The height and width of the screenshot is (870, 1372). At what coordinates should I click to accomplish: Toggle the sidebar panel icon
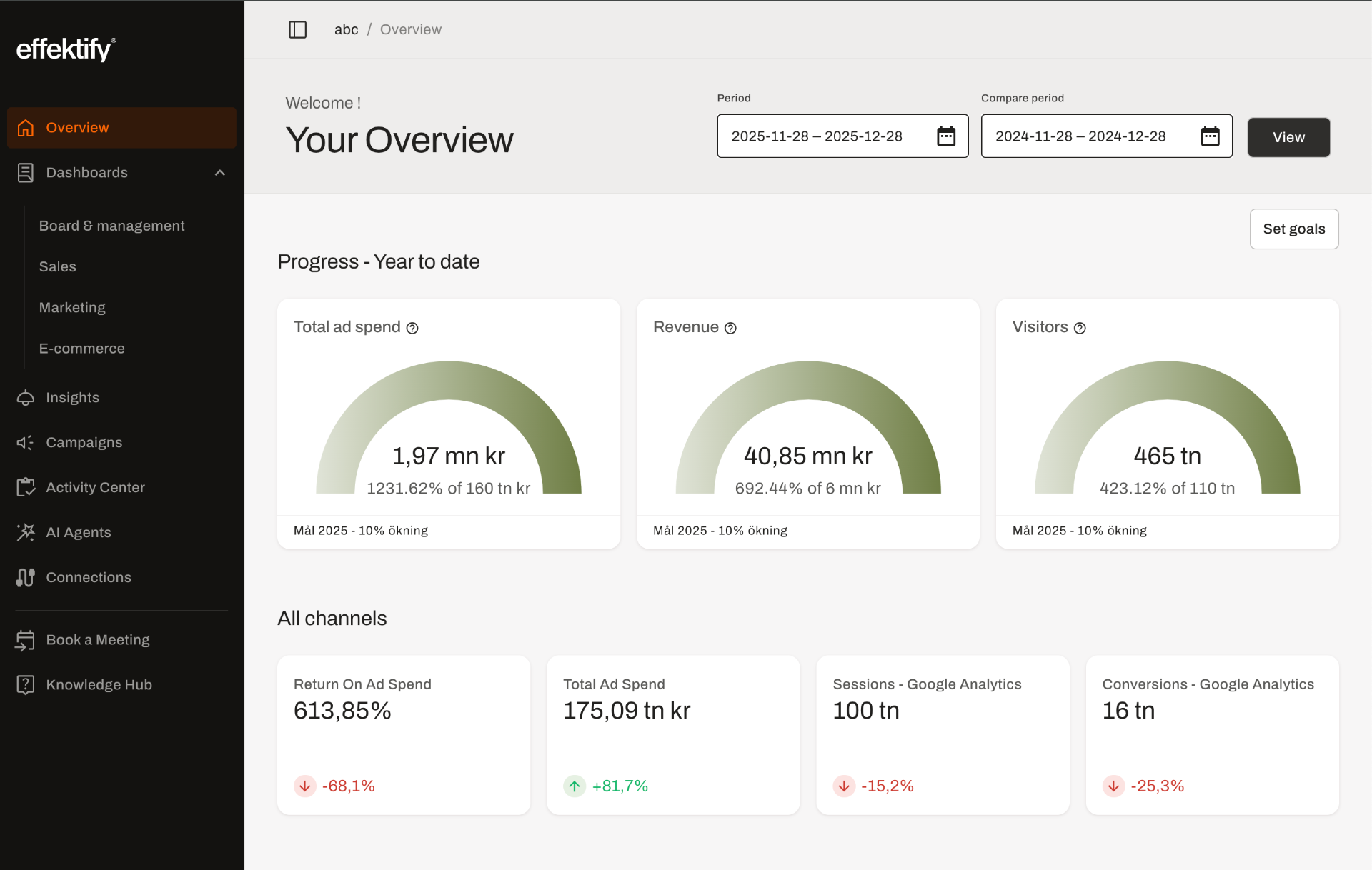[297, 29]
